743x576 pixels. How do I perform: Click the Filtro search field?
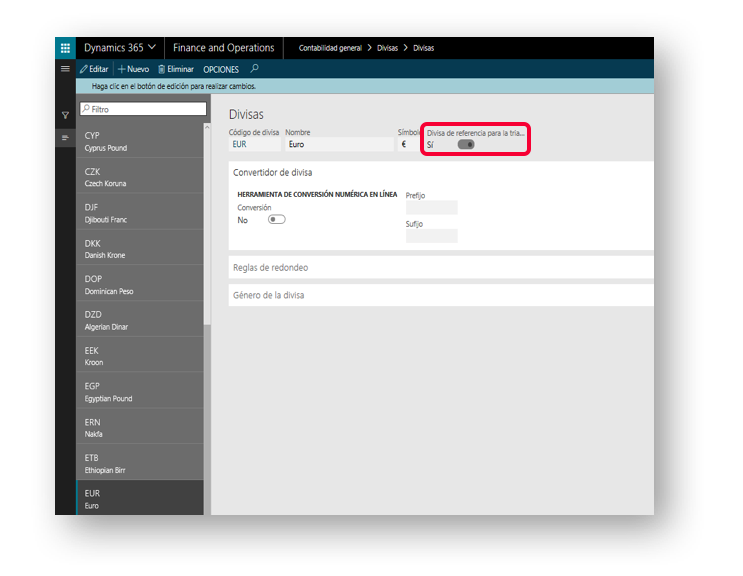click(143, 109)
